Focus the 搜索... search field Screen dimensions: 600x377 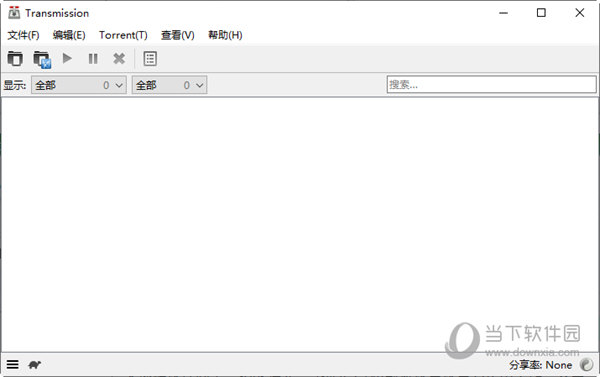tap(491, 85)
